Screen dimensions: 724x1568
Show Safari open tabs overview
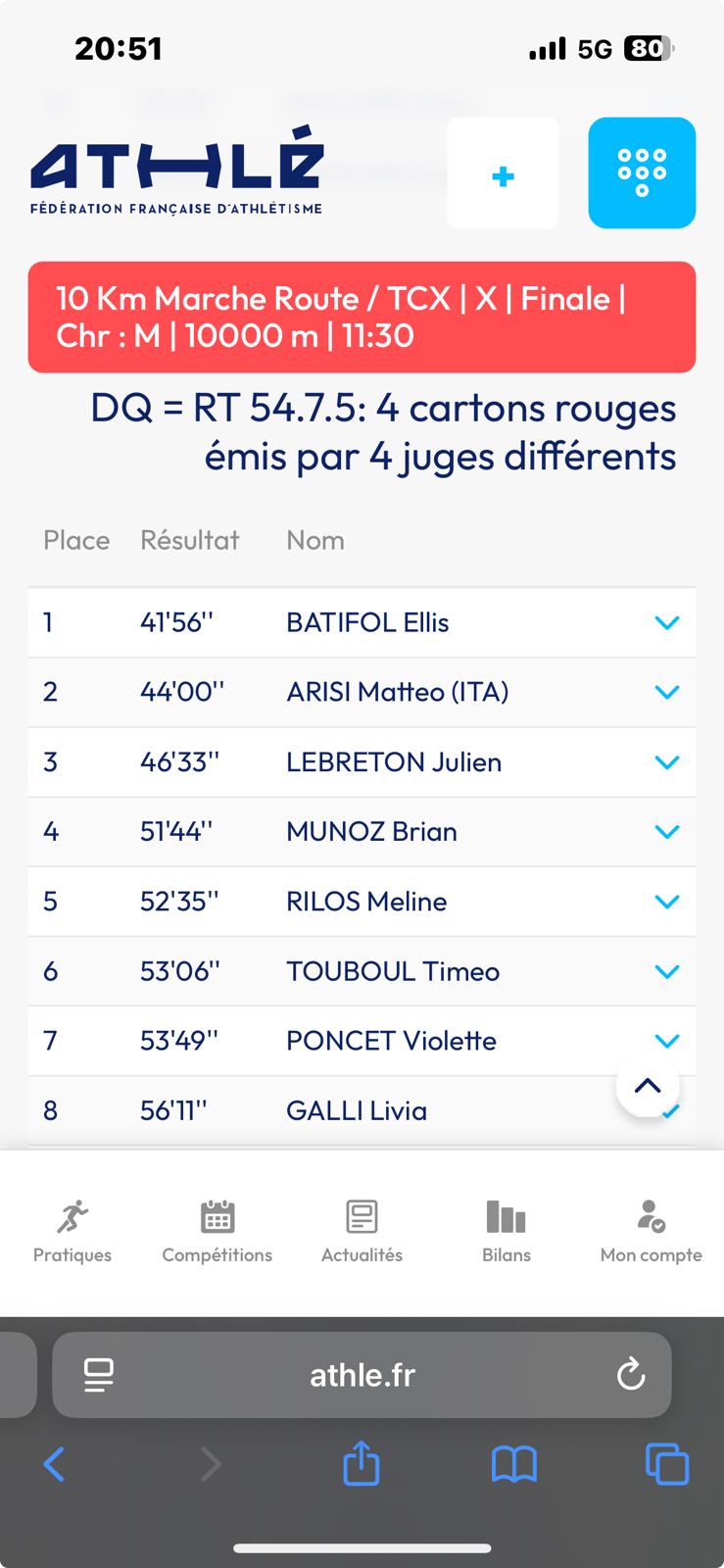[667, 1464]
